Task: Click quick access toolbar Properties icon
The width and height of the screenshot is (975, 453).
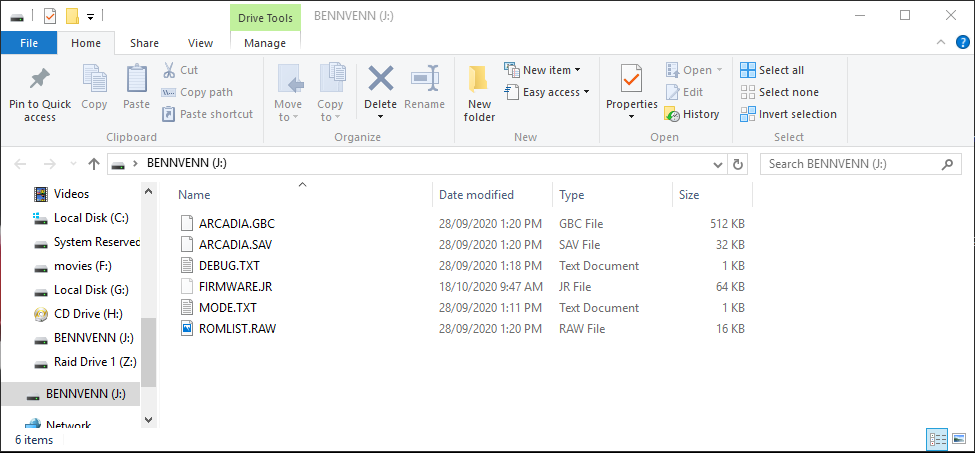Action: pyautogui.click(x=50, y=16)
